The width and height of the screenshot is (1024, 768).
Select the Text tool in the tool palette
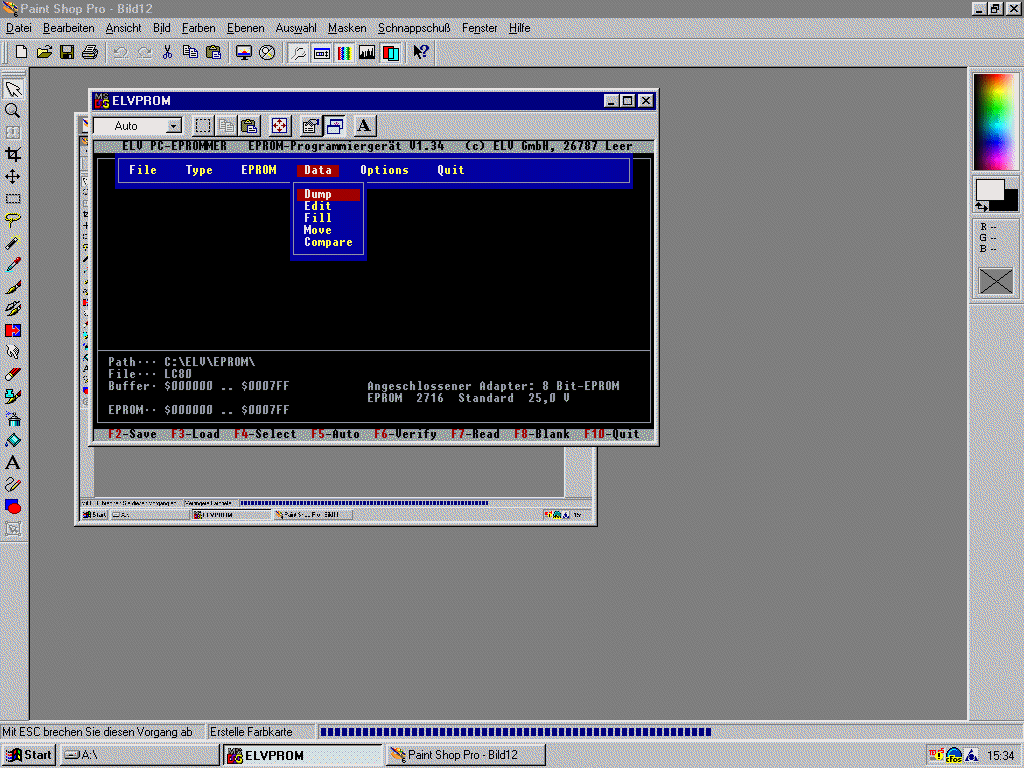coord(13,462)
